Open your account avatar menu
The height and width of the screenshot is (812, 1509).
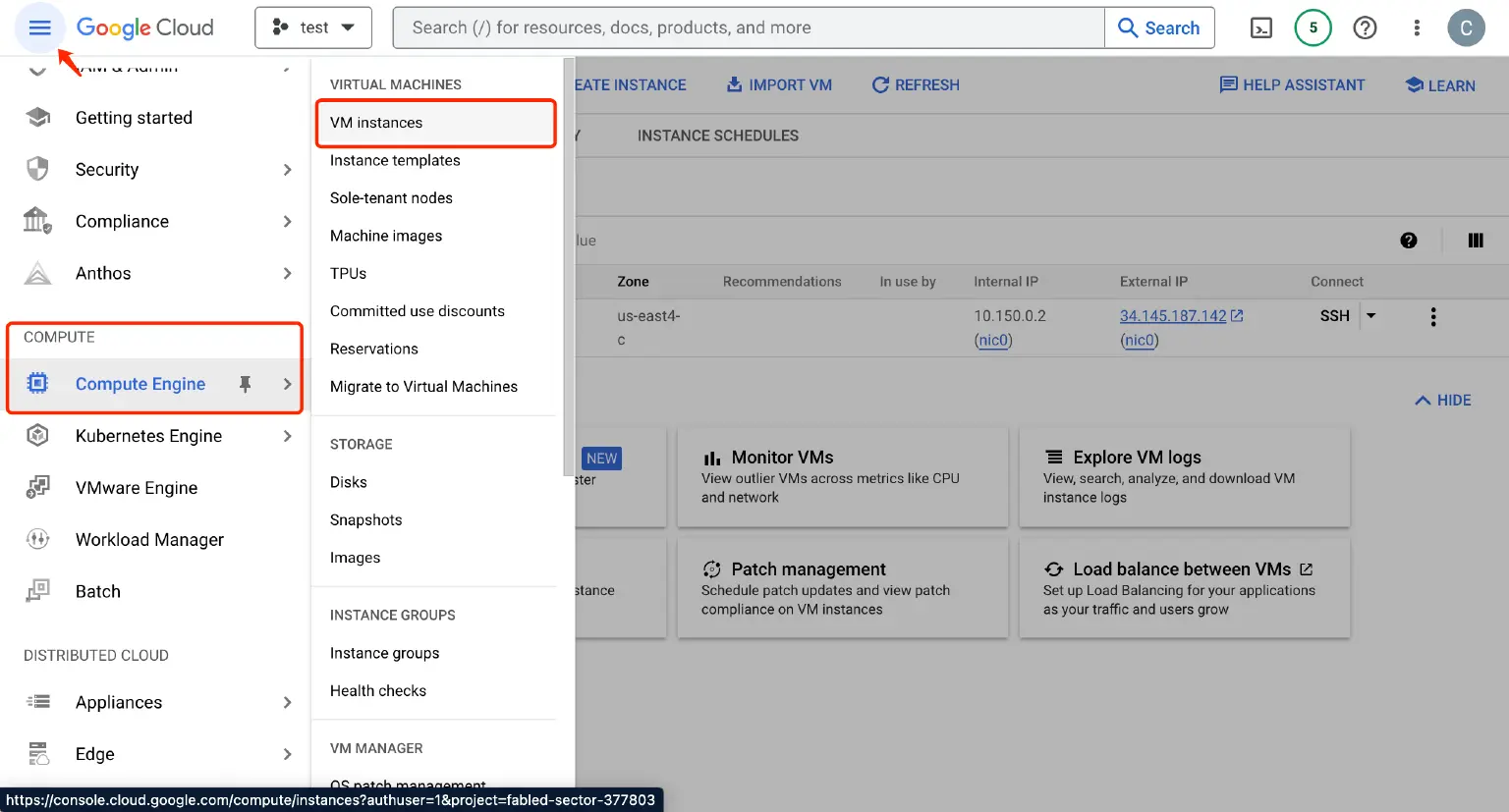tap(1466, 27)
